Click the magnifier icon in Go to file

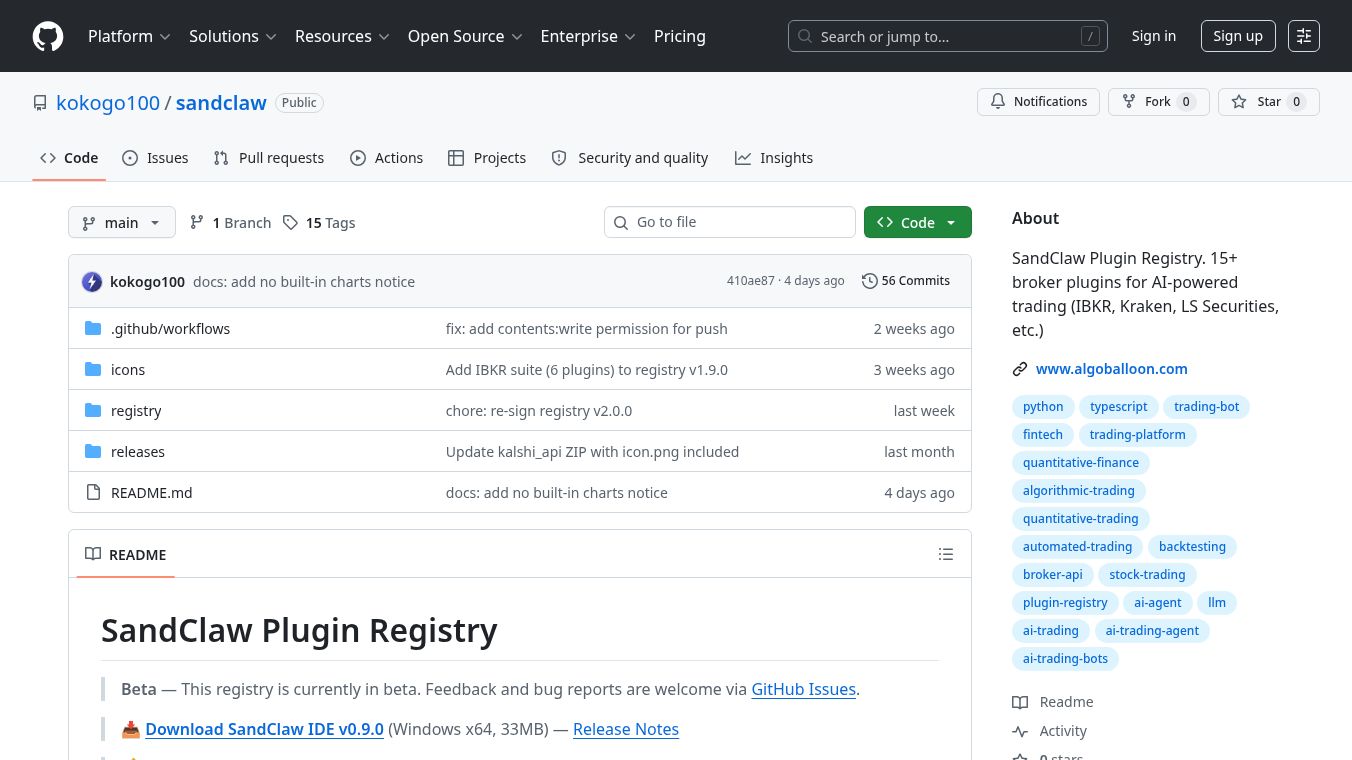[621, 222]
